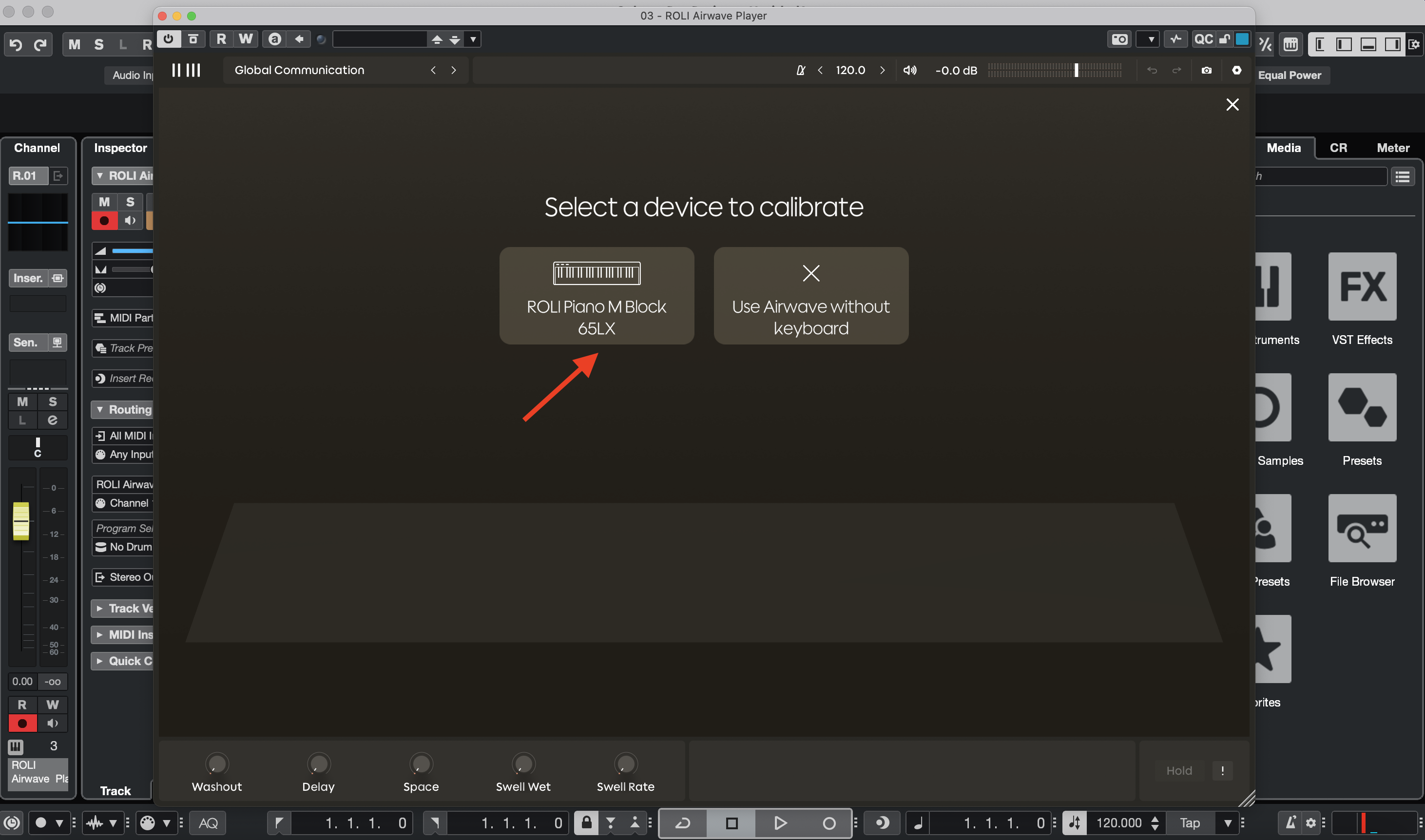Viewport: 1425px width, 840px height.
Task: Click the Cycle loop transport icon
Action: coord(683,822)
